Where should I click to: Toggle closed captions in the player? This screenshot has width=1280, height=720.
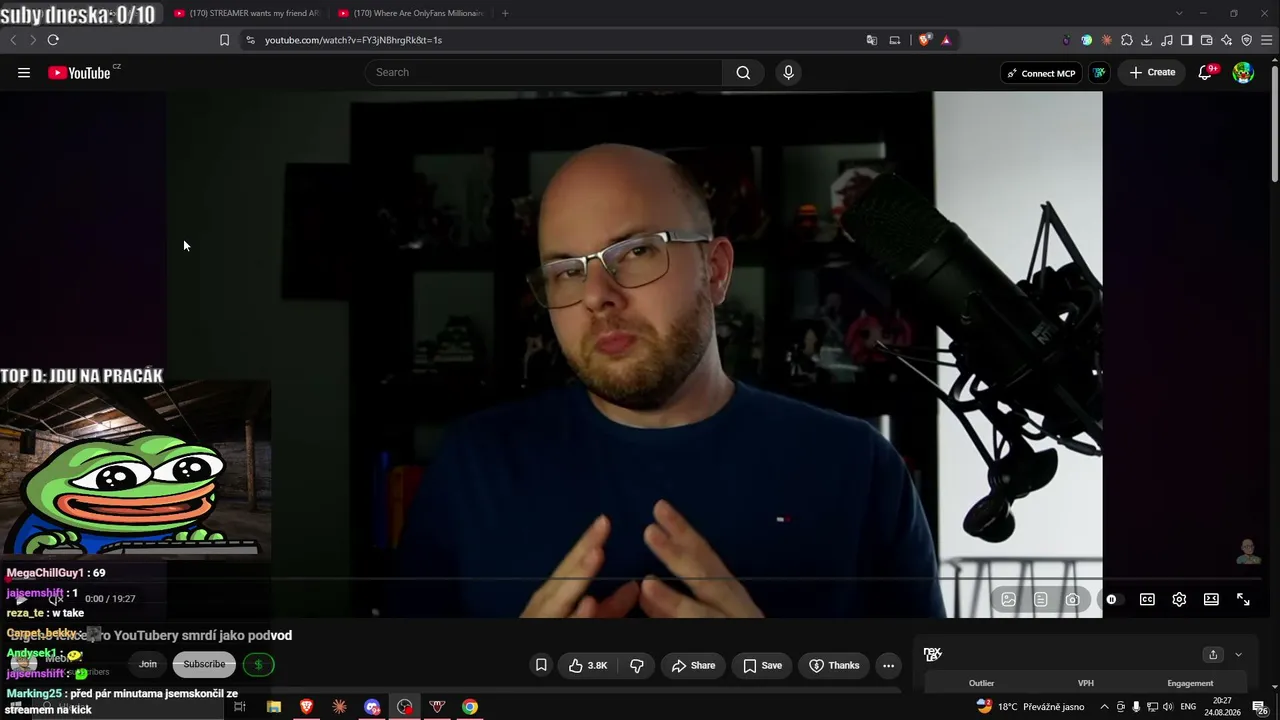[1147, 599]
